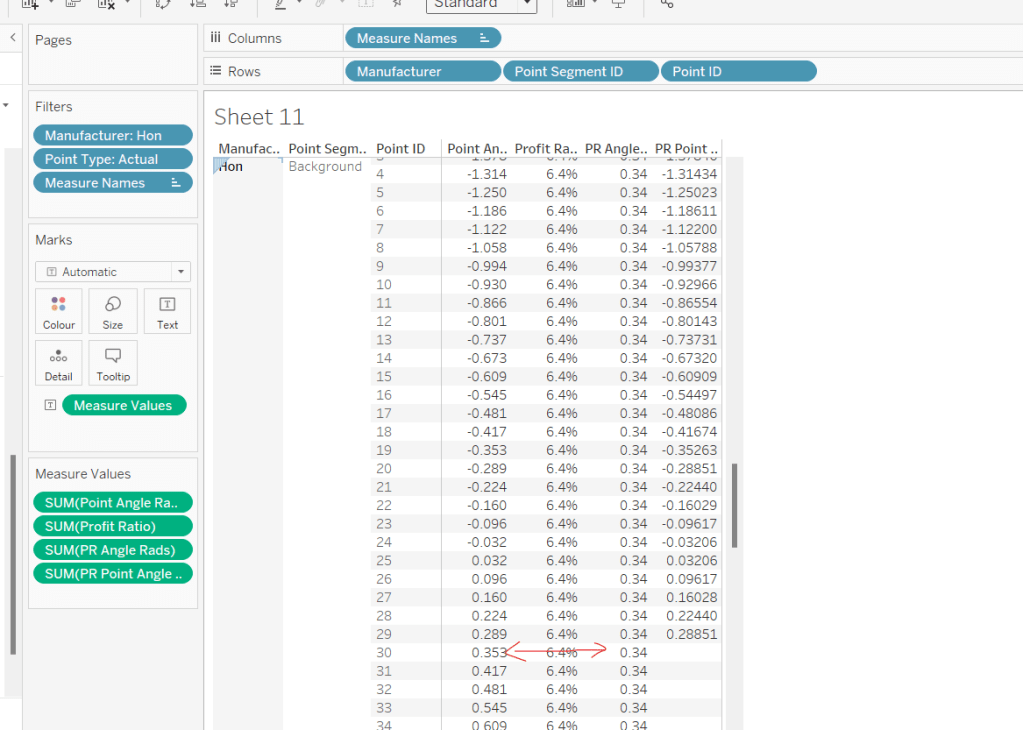
Task: Click the share icon in toolbar
Action: click(x=667, y=4)
